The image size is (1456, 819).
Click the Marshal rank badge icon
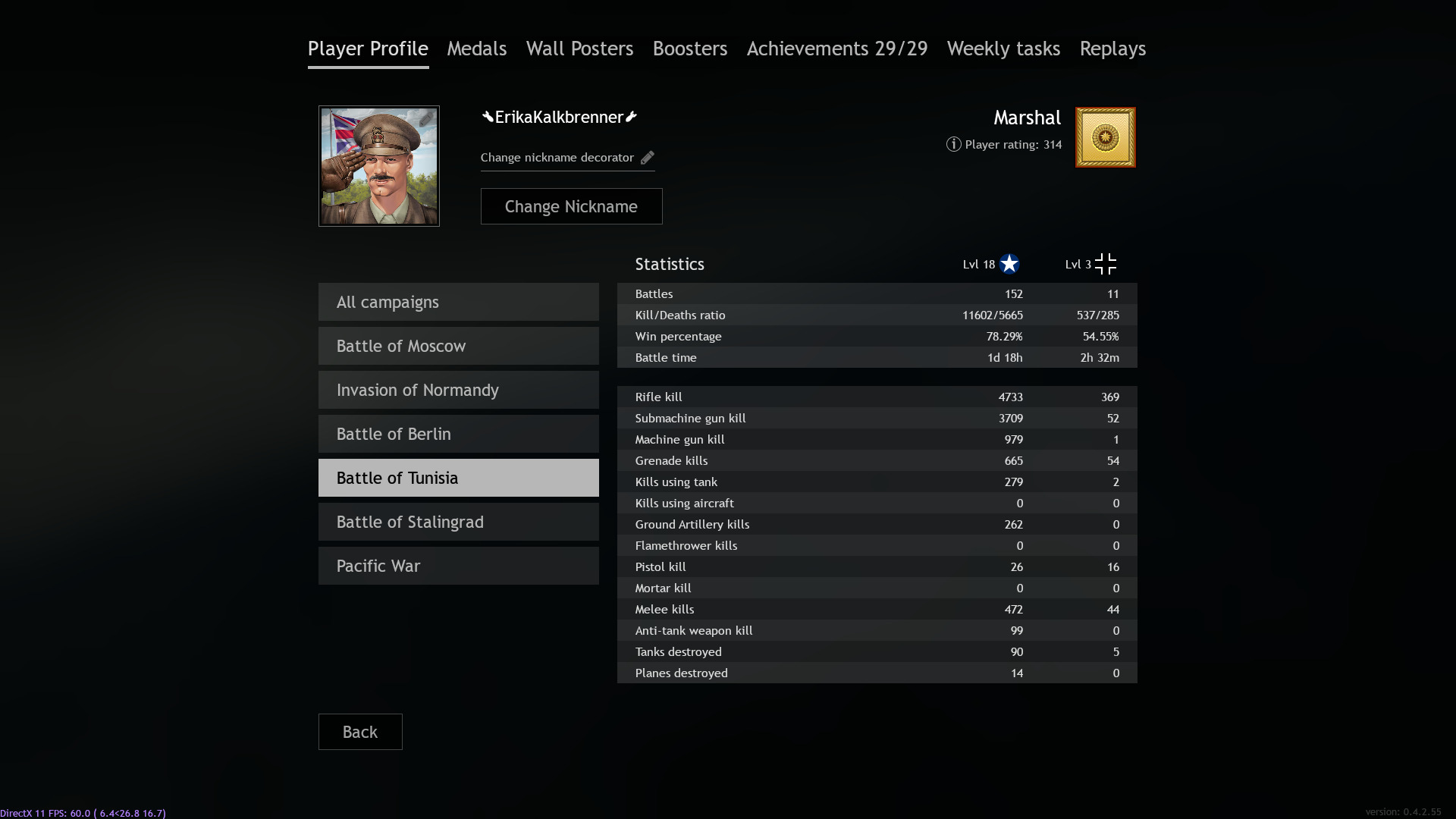1105,137
